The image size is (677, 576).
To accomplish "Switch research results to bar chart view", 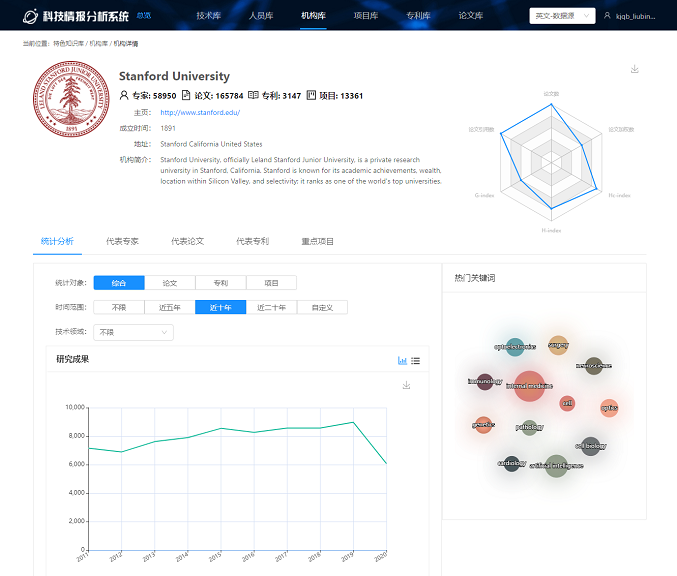I will [x=402, y=360].
